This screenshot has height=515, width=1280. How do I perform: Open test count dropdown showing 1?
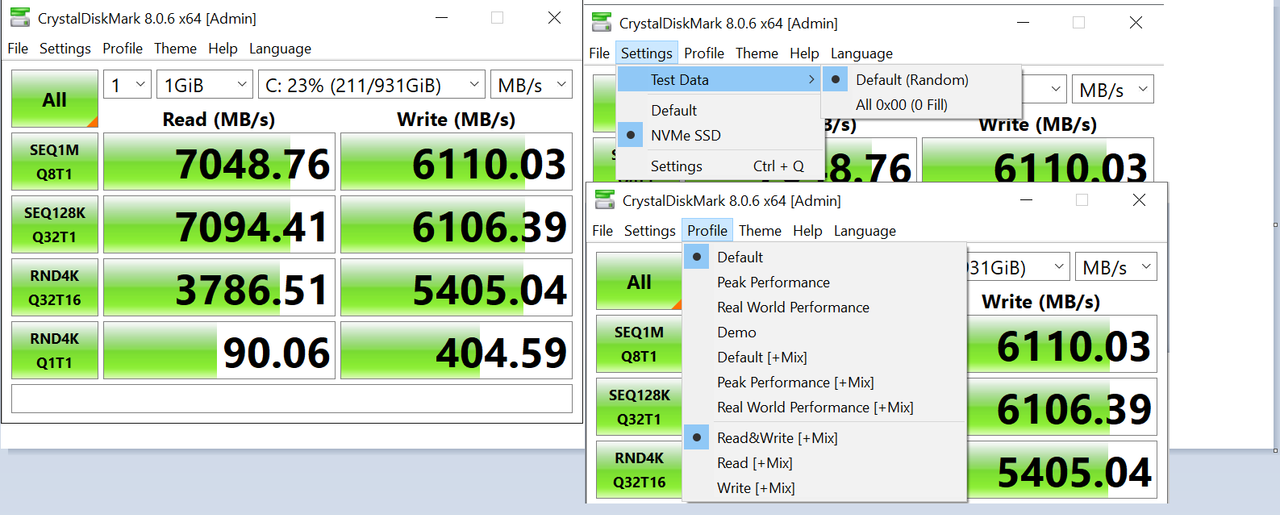point(128,85)
